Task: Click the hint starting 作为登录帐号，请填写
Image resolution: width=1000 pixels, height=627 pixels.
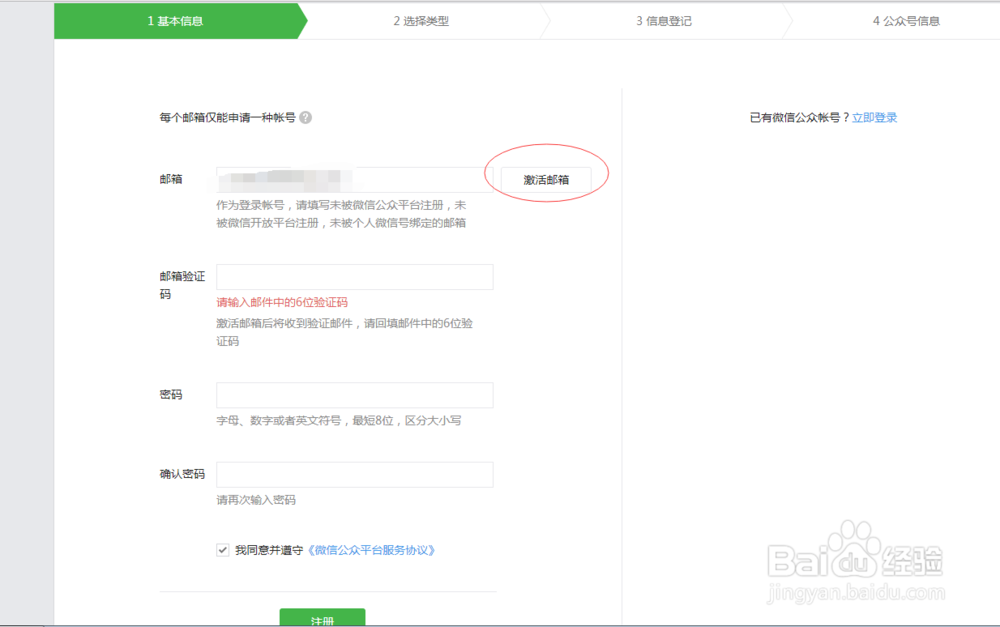Action: (341, 214)
